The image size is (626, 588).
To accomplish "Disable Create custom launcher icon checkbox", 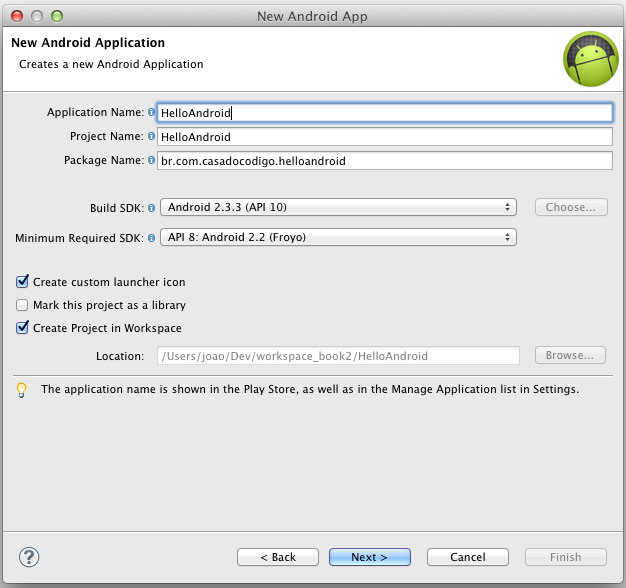I will click(x=23, y=282).
